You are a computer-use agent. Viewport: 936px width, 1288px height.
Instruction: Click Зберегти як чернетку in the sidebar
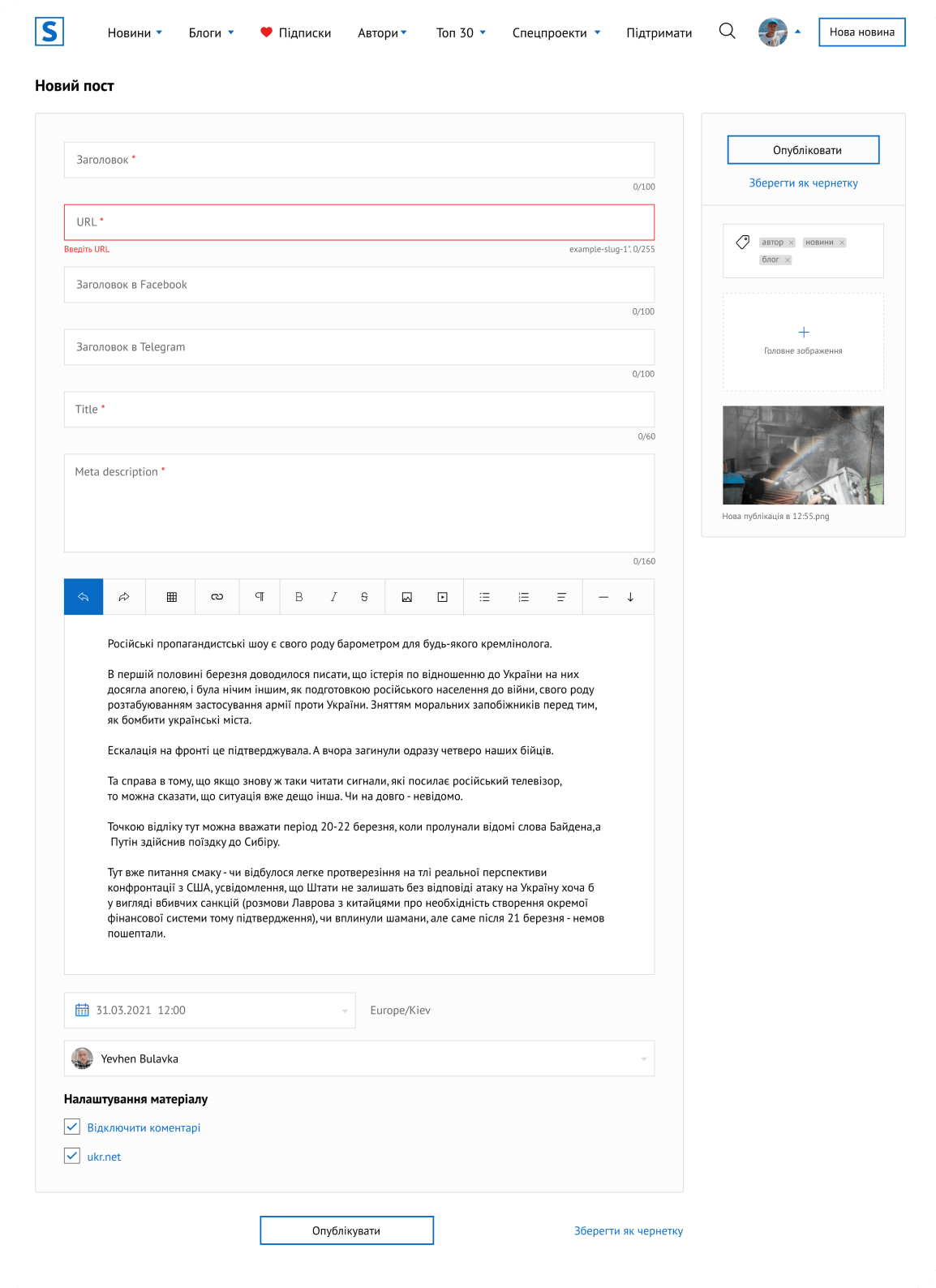pos(804,183)
